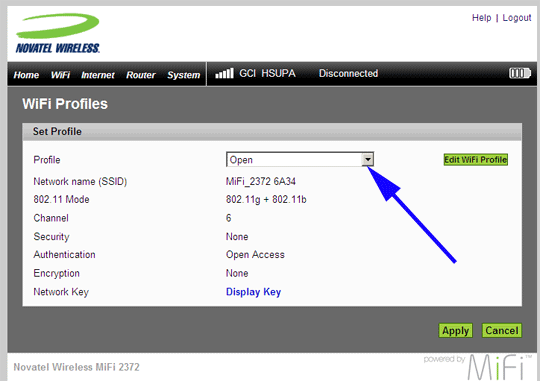The height and width of the screenshot is (381, 540).
Task: Open the Internet menu
Action: [x=98, y=75]
